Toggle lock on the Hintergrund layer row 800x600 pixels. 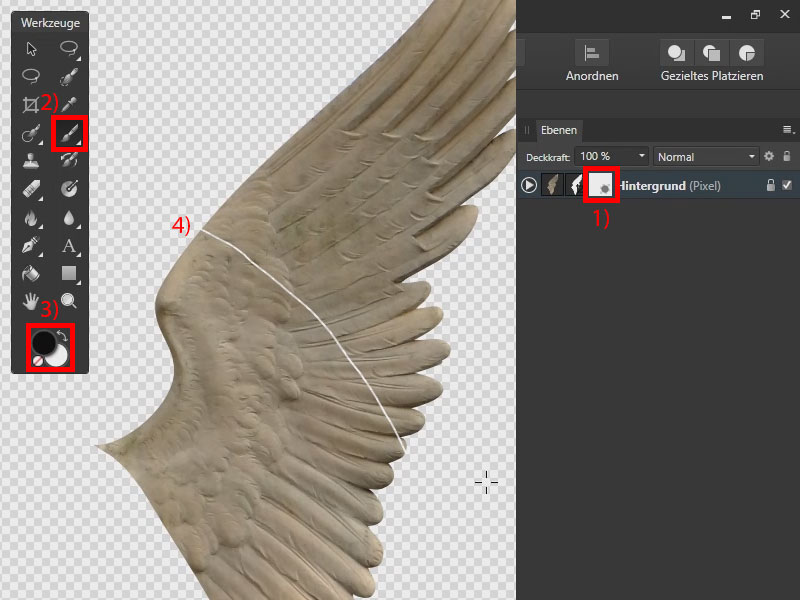770,185
